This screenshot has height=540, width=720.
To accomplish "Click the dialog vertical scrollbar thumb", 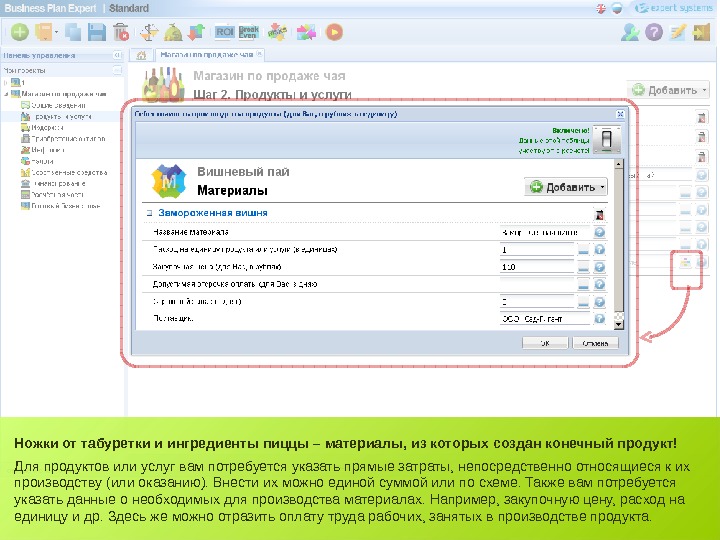I will 619,240.
